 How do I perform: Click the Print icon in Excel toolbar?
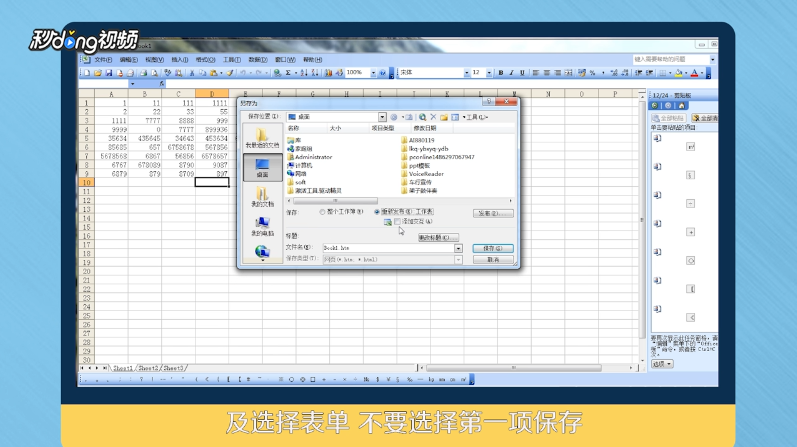coord(143,73)
